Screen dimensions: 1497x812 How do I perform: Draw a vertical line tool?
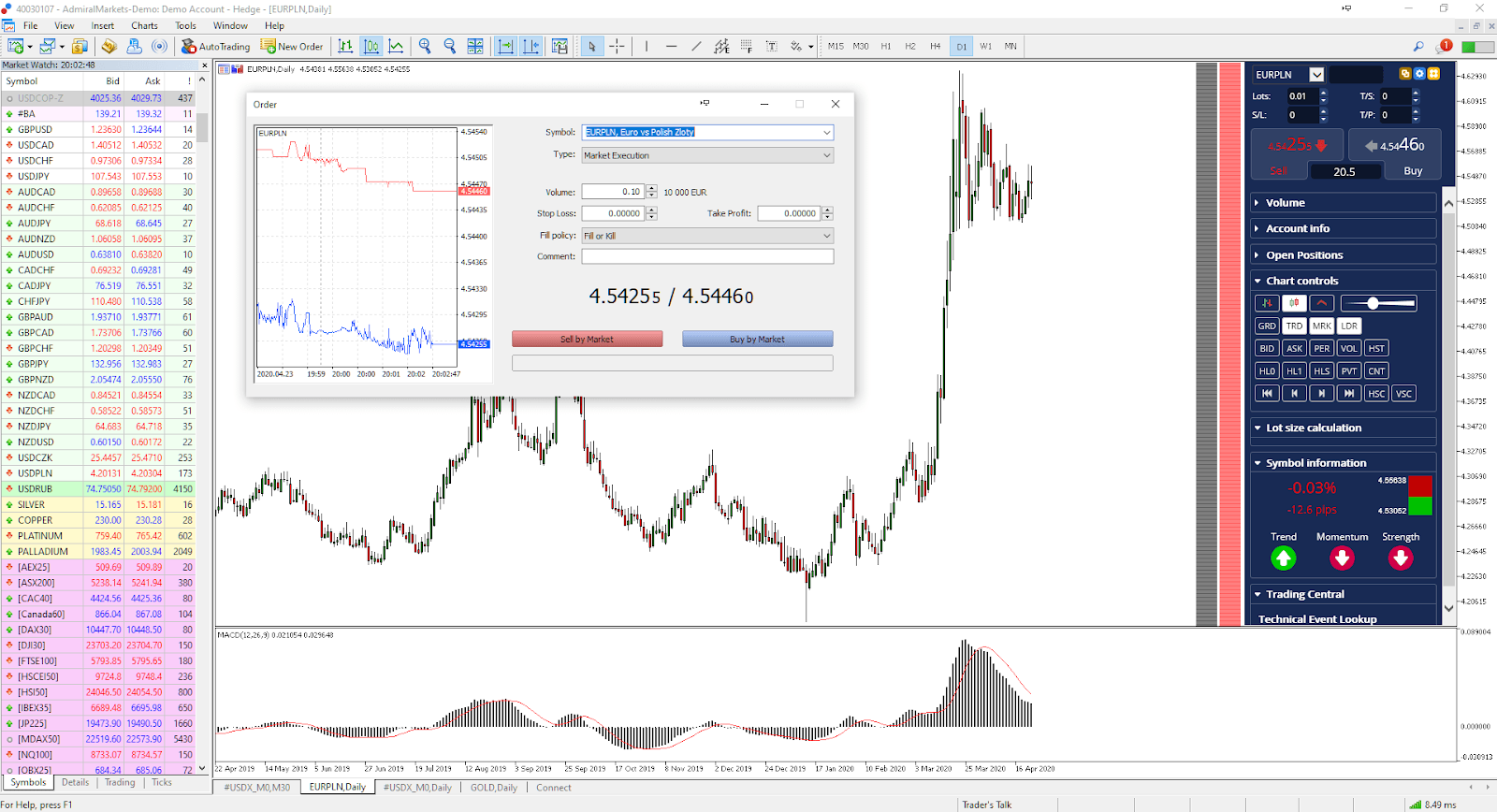(646, 46)
